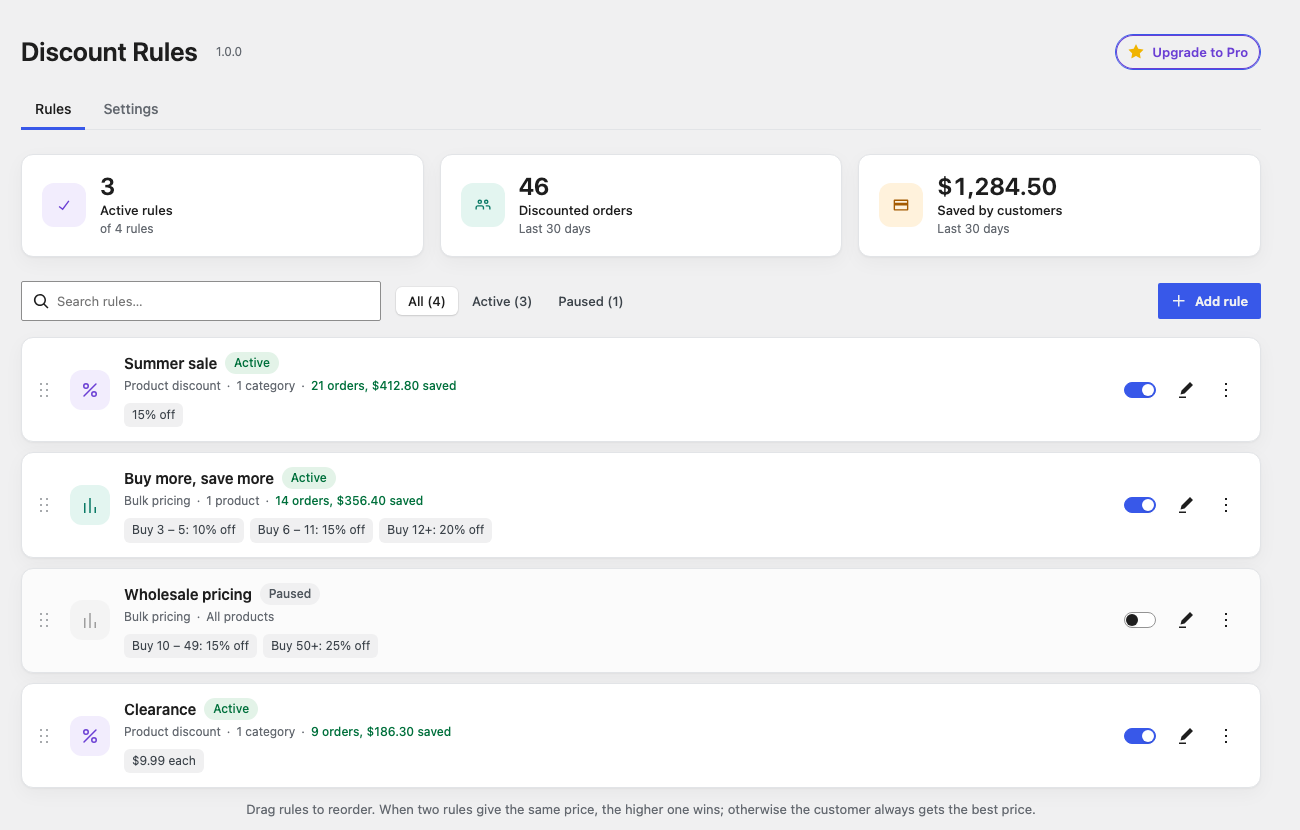
Task: Filter by Active (3) rules
Action: pyautogui.click(x=502, y=301)
